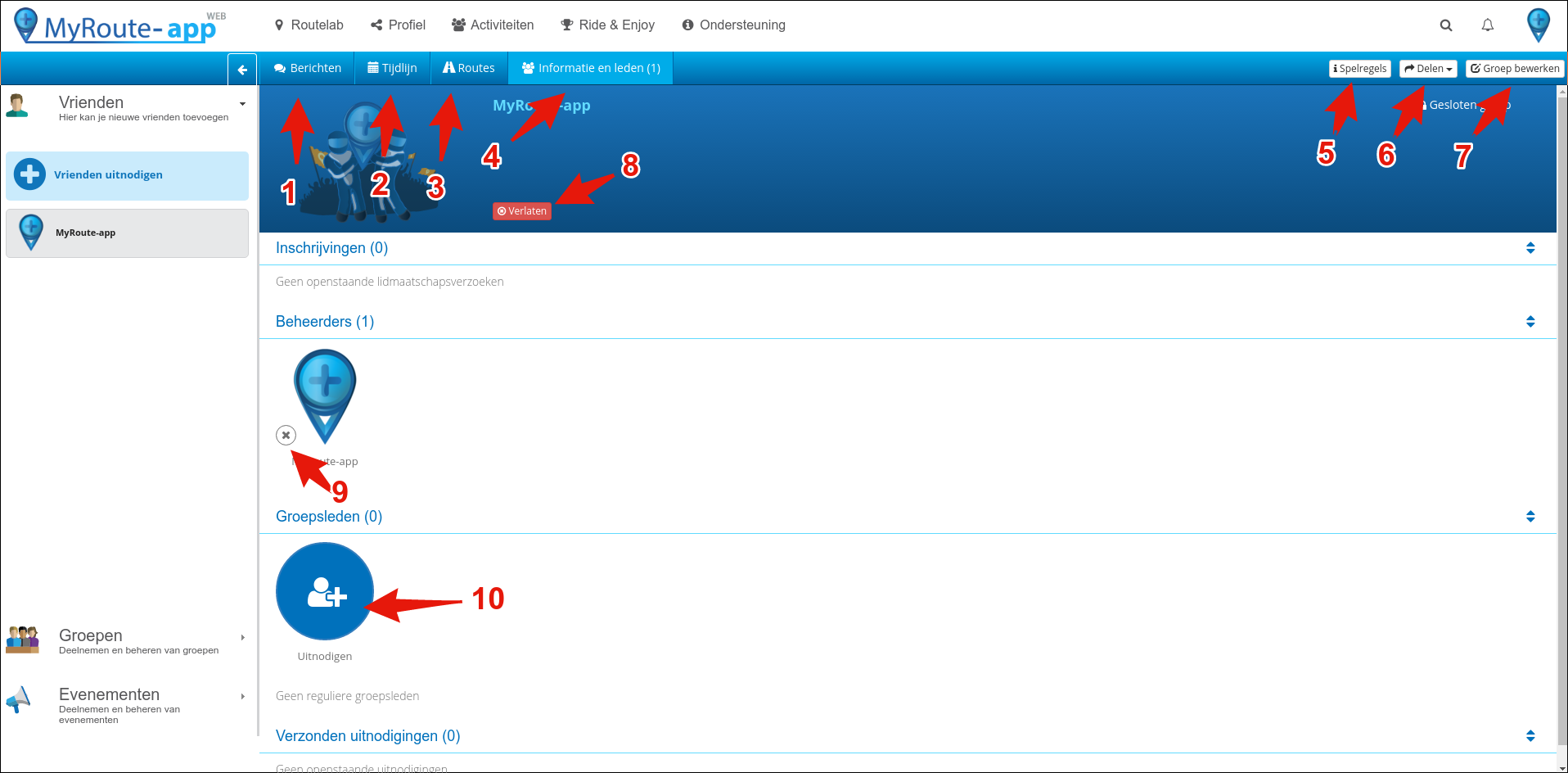Collapse the Inschrijvingen section toggle
Image resolution: width=1568 pixels, height=773 pixels.
point(1530,248)
